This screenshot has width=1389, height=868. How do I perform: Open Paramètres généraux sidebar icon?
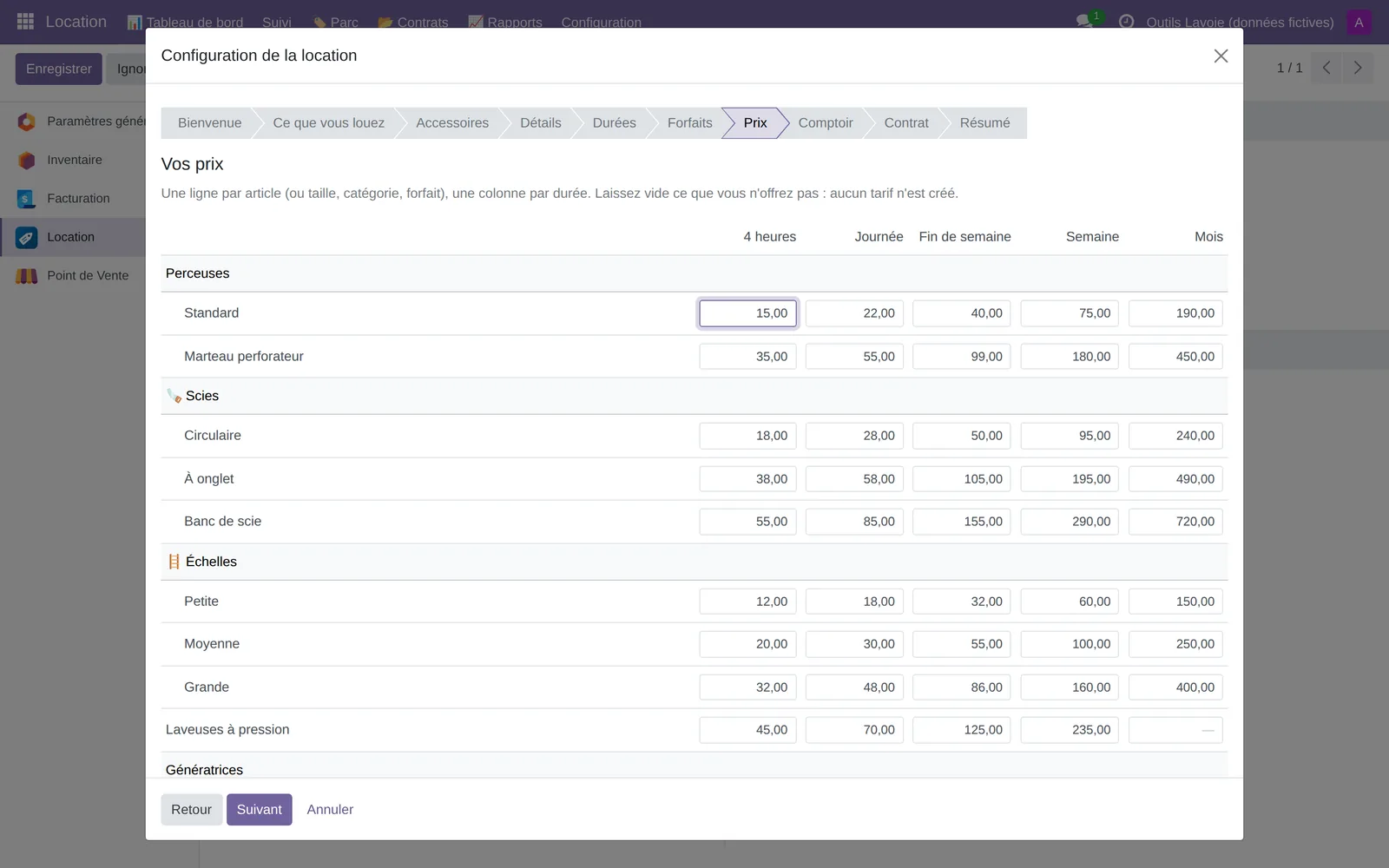pyautogui.click(x=27, y=122)
